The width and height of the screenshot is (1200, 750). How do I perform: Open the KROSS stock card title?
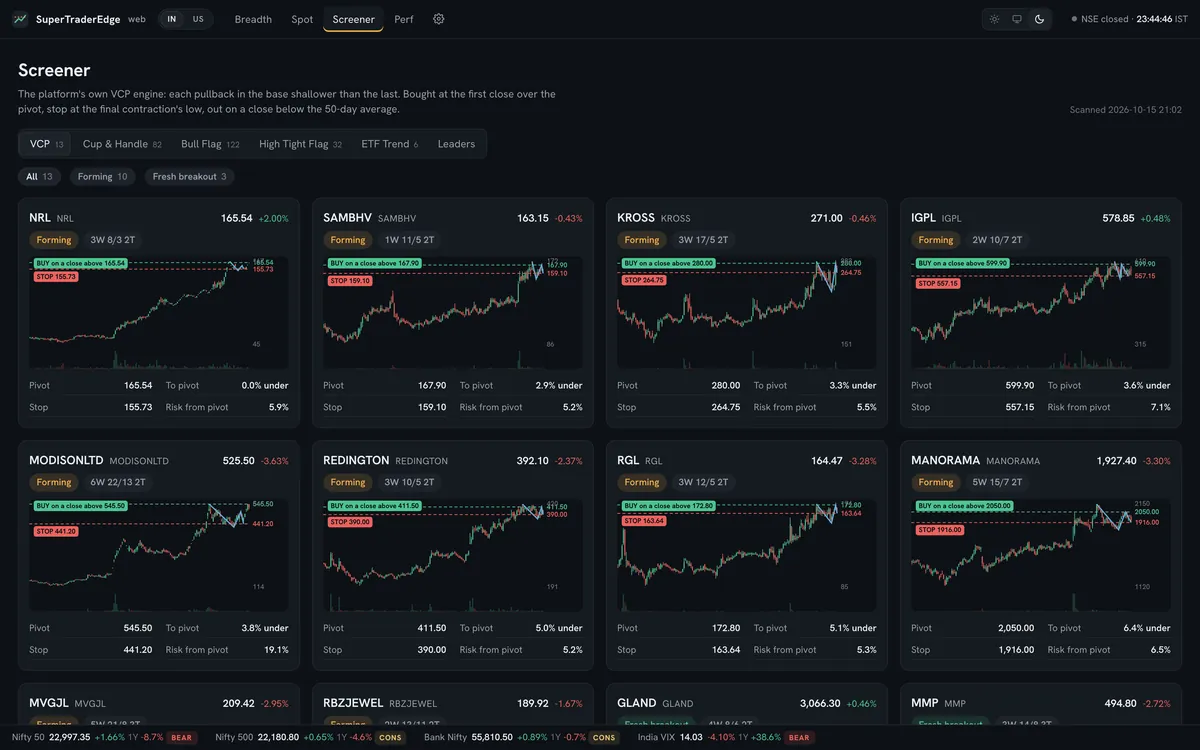click(636, 218)
